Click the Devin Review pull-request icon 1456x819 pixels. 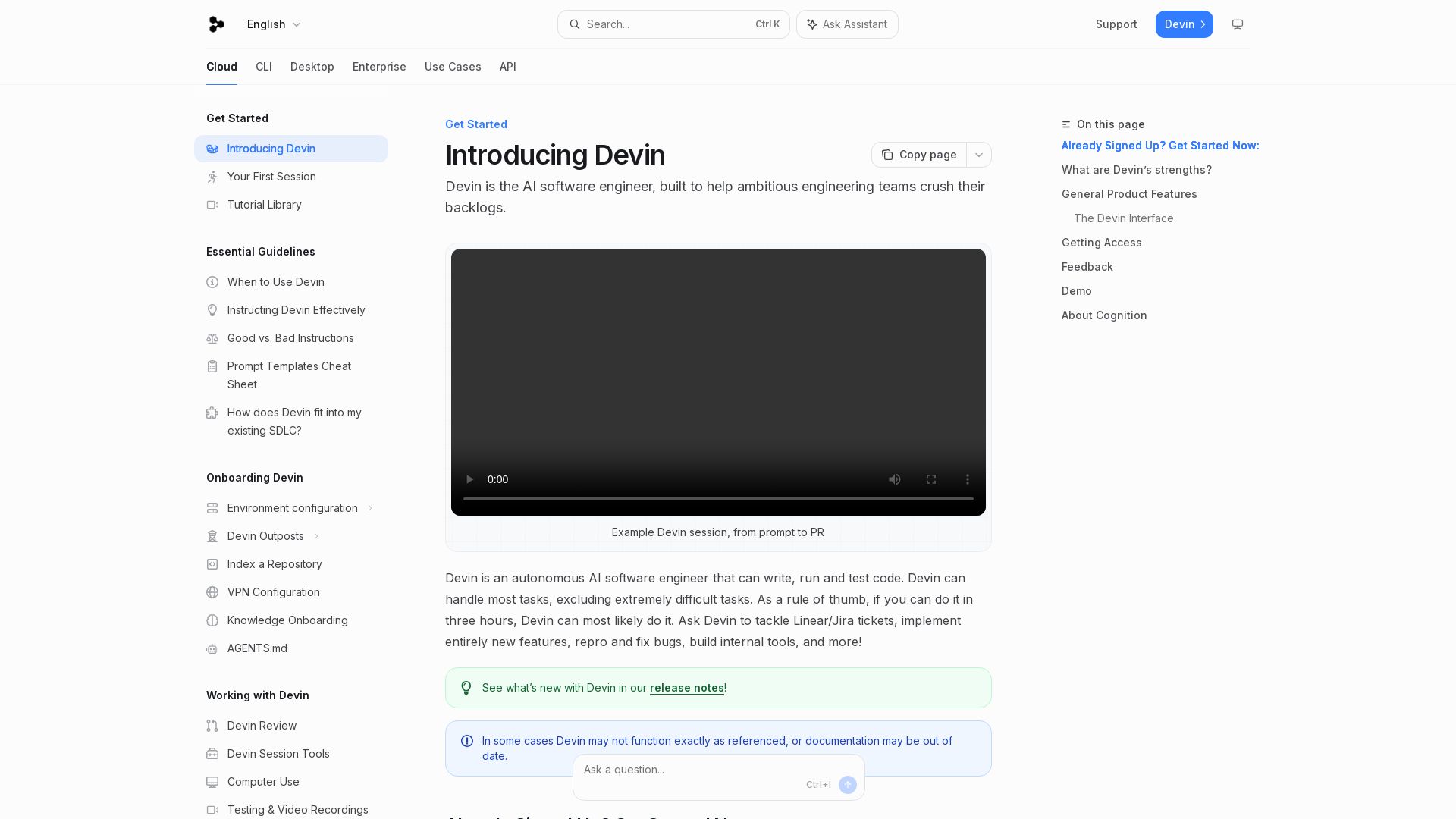[212, 726]
